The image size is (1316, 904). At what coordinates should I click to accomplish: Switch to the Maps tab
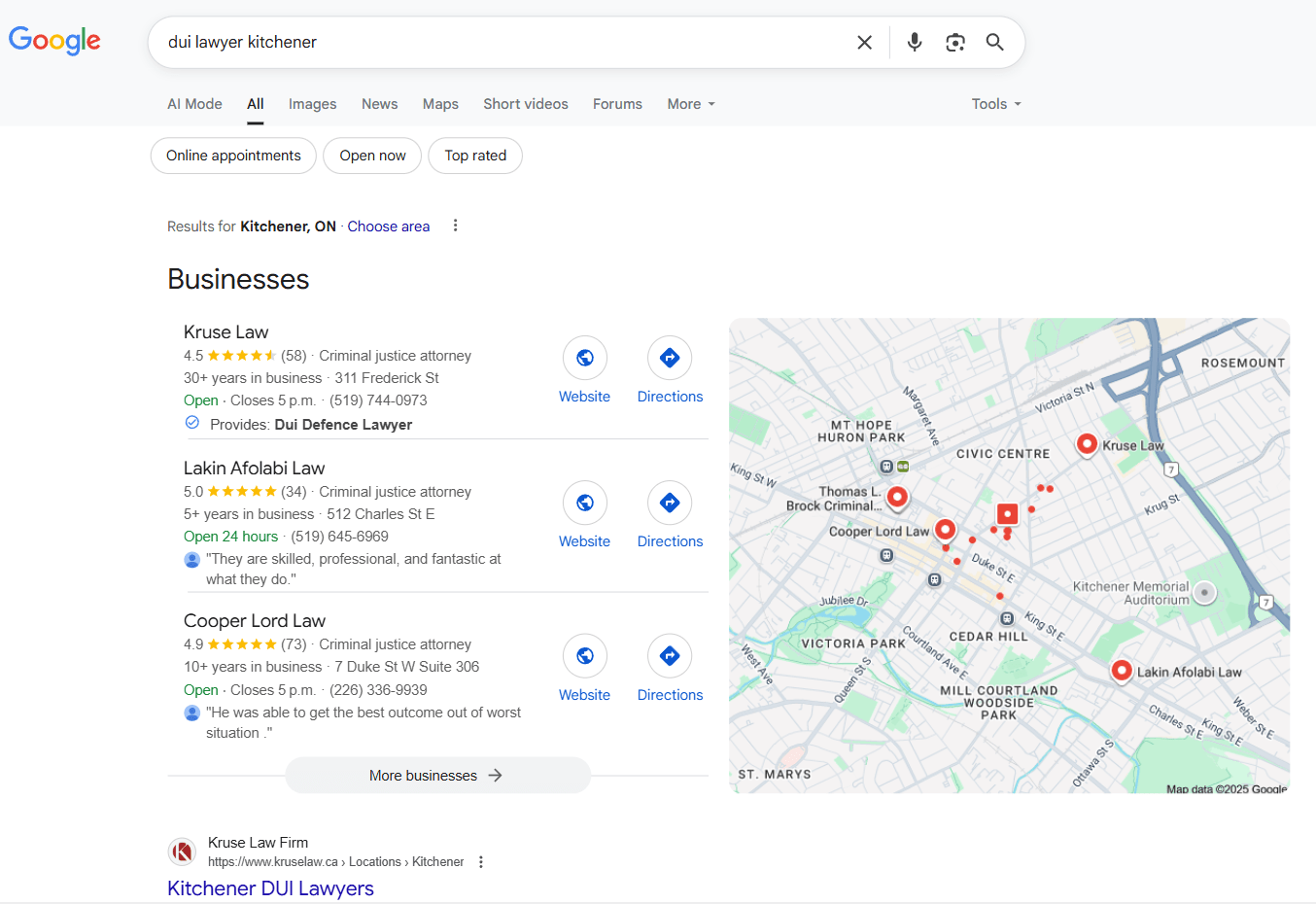point(440,104)
